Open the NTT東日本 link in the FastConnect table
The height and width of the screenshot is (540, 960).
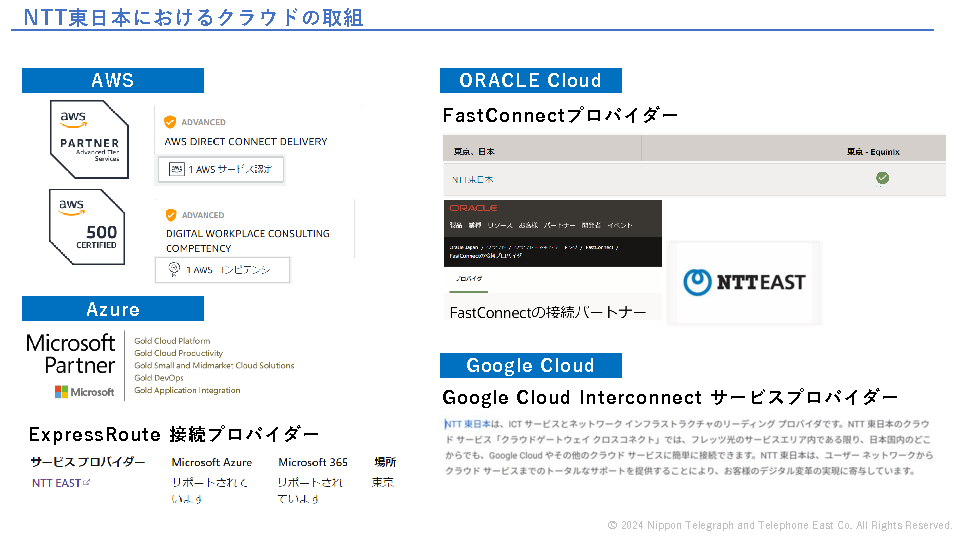coord(473,180)
